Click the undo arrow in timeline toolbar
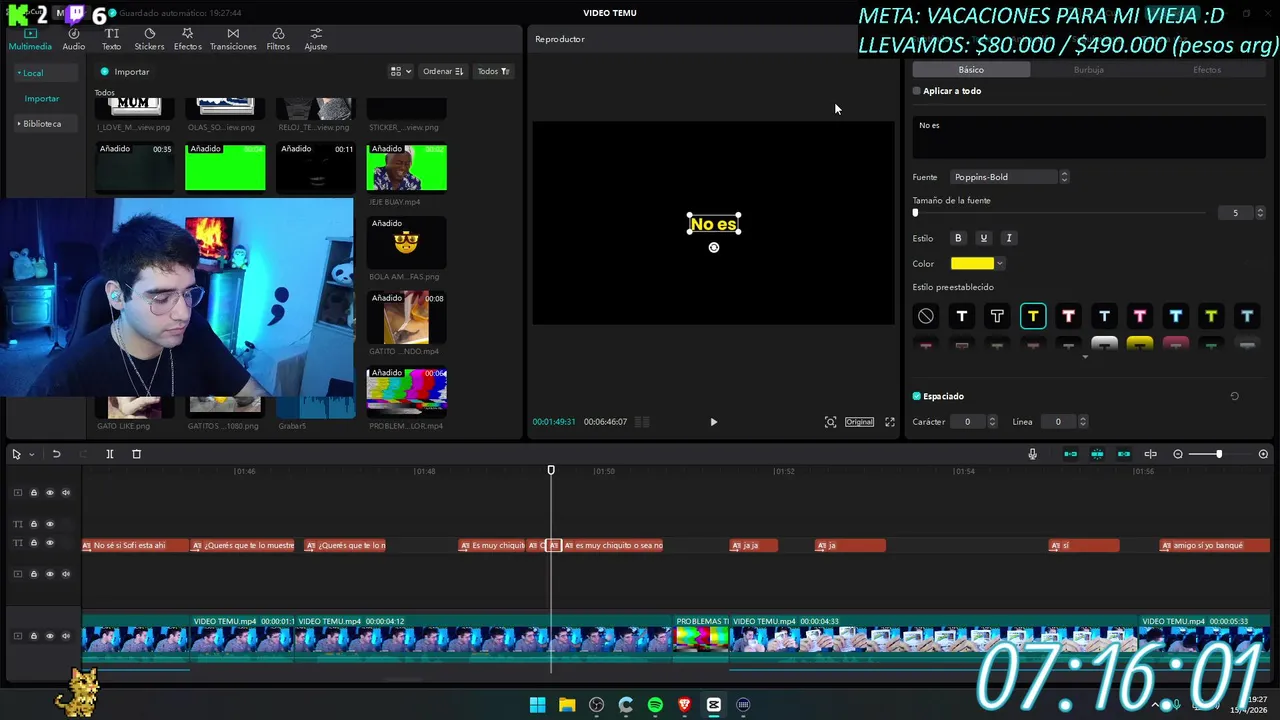The width and height of the screenshot is (1280, 720). (x=56, y=454)
